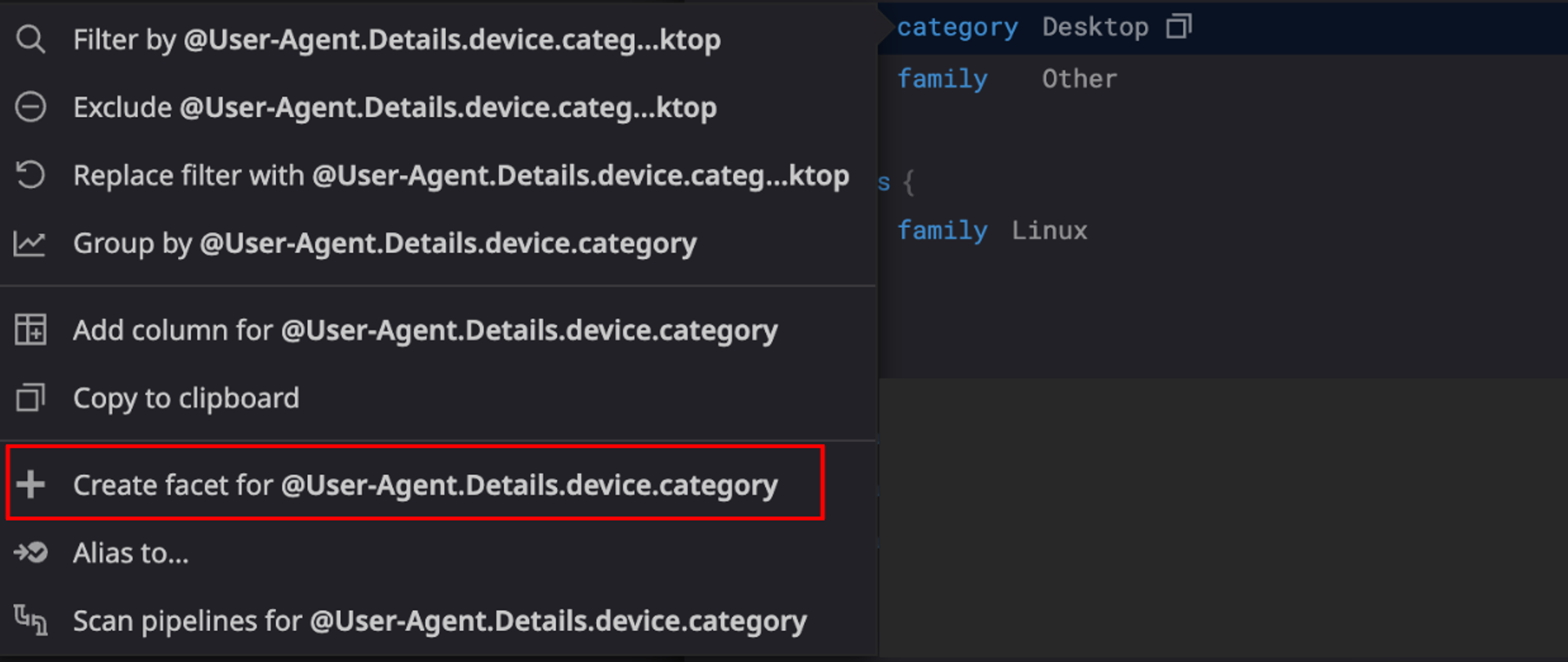Viewport: 1568px width, 662px height.
Task: Click the circular-arrow icon beside Replace filter
Action: point(31,174)
